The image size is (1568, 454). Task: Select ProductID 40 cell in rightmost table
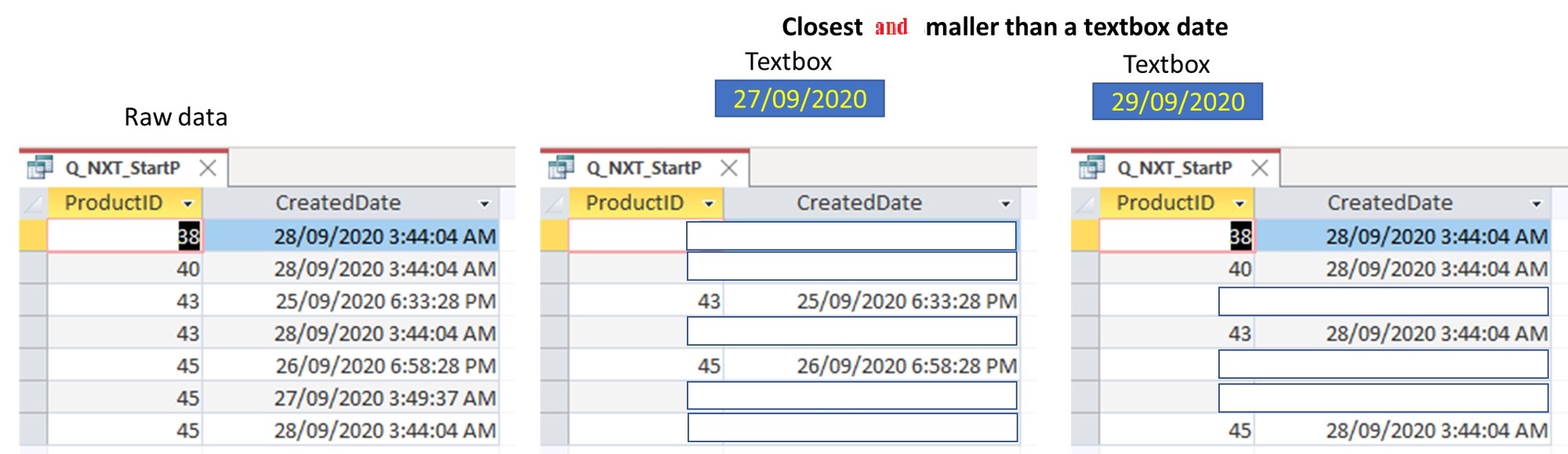pos(1177,269)
